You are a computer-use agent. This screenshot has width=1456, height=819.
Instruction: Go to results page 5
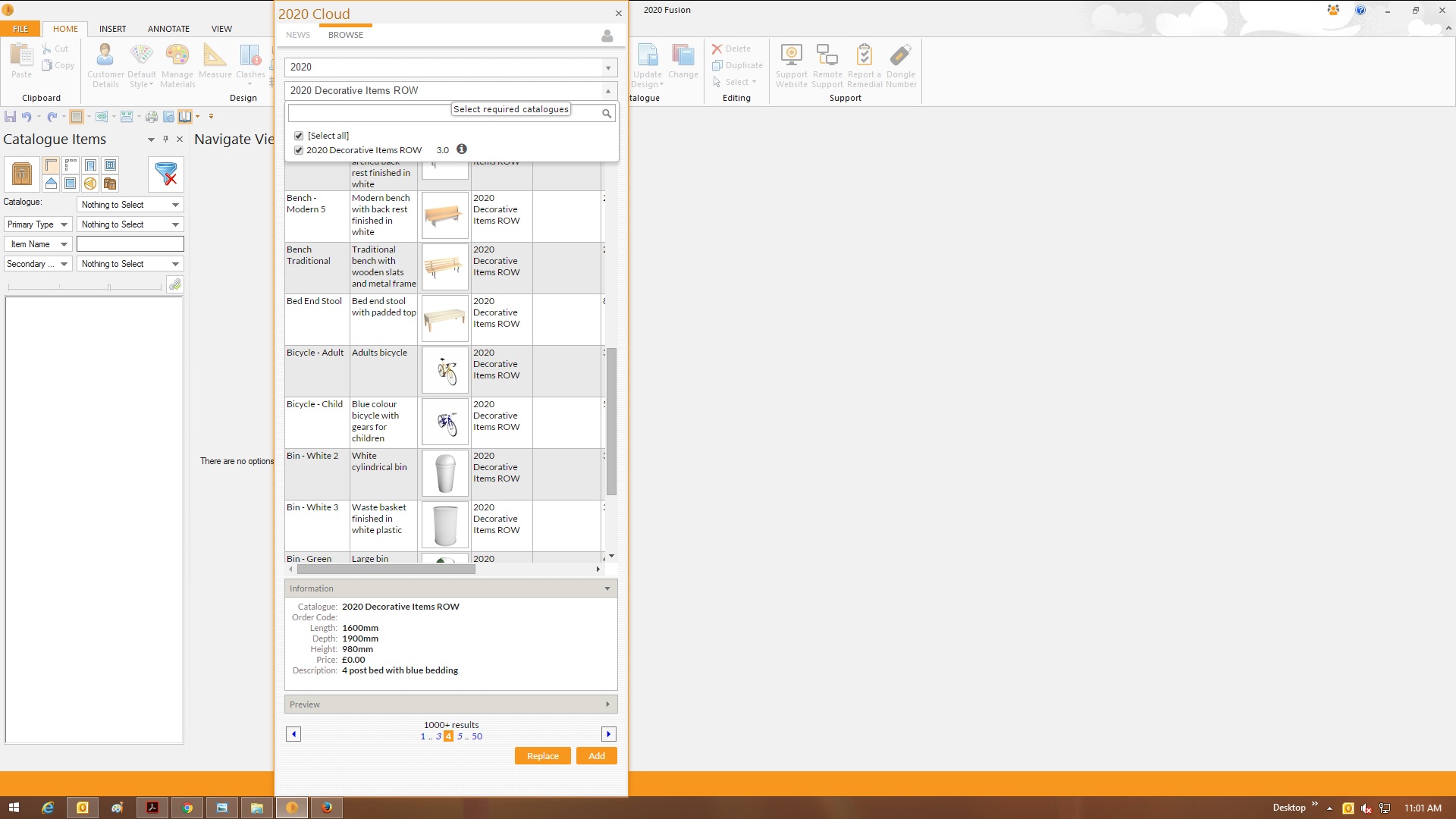point(460,736)
